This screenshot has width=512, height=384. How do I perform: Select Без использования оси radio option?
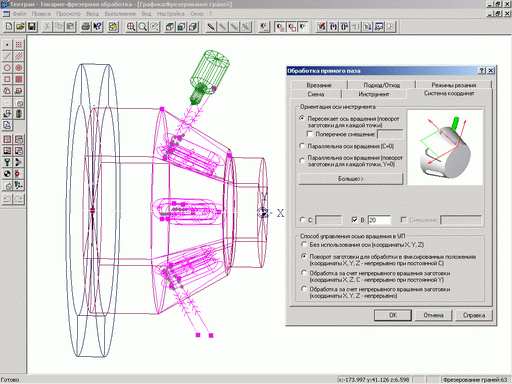pos(304,245)
